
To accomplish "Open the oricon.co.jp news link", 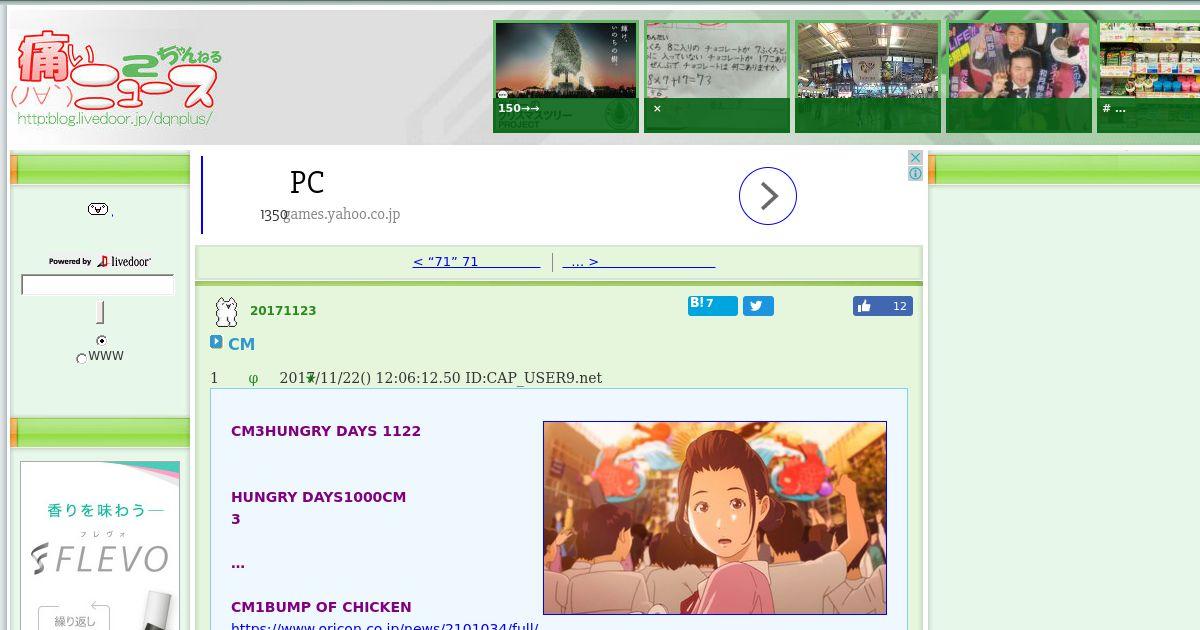I will [385, 626].
